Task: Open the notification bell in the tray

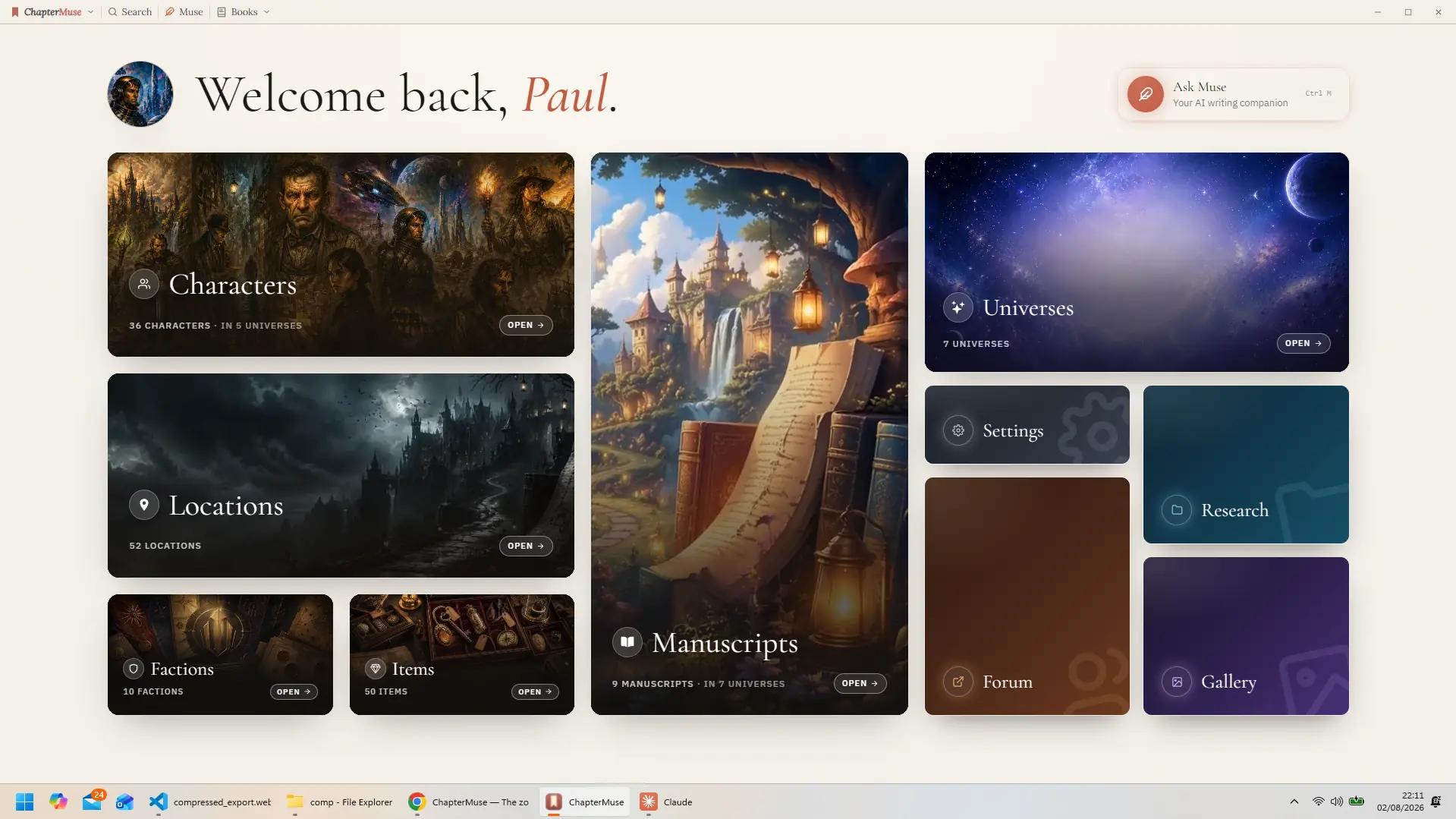Action: tap(1436, 802)
